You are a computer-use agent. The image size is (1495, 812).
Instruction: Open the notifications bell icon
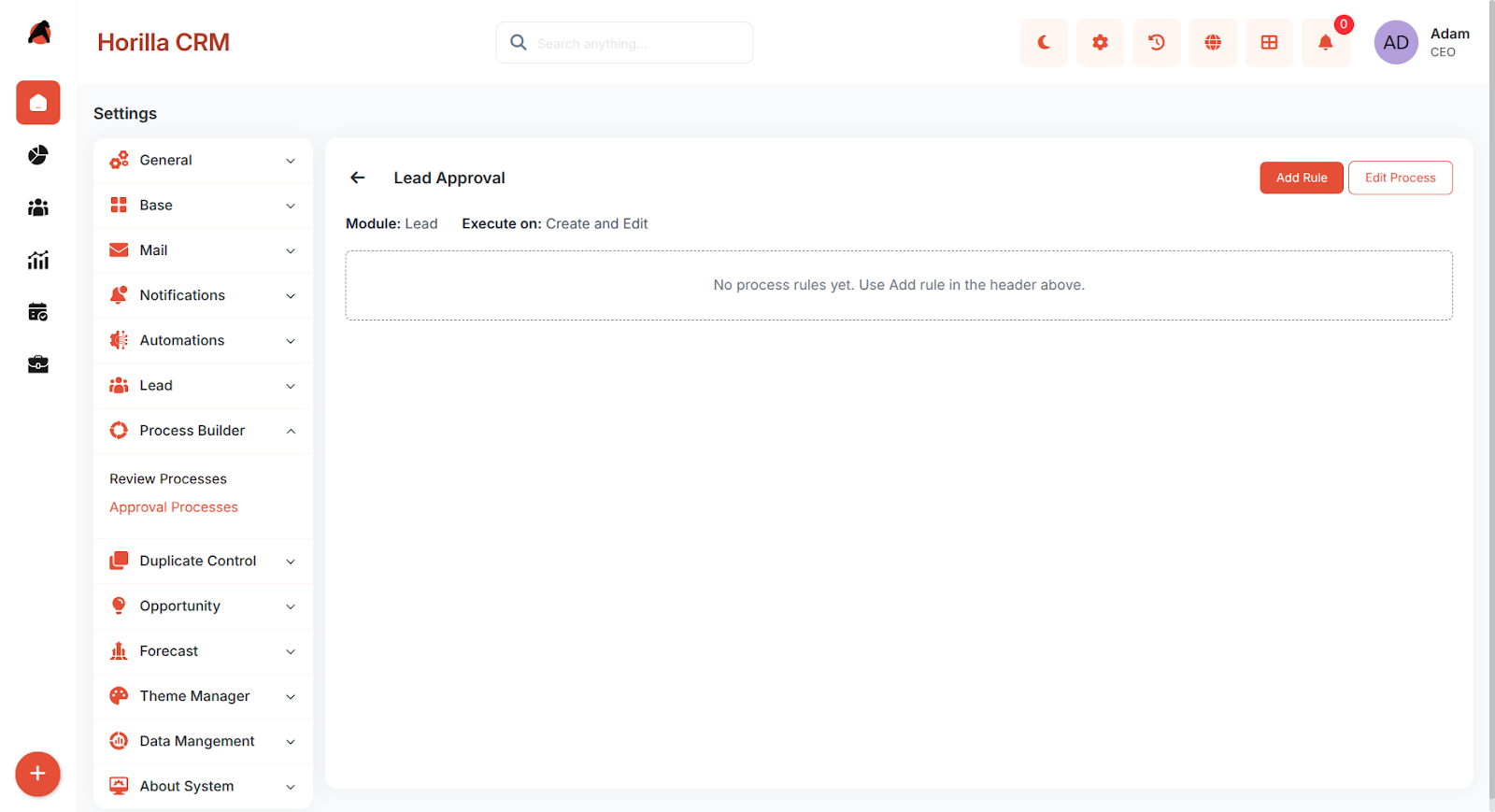[x=1325, y=43]
